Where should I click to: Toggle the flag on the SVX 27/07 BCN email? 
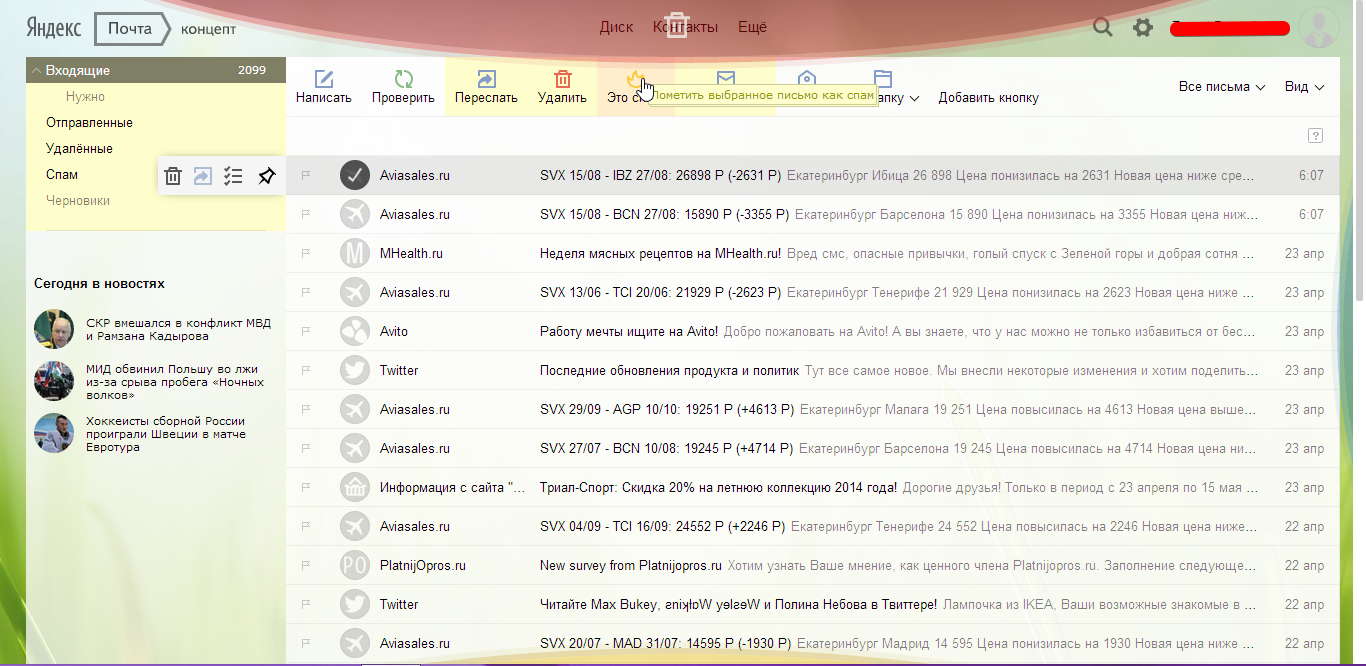click(306, 448)
